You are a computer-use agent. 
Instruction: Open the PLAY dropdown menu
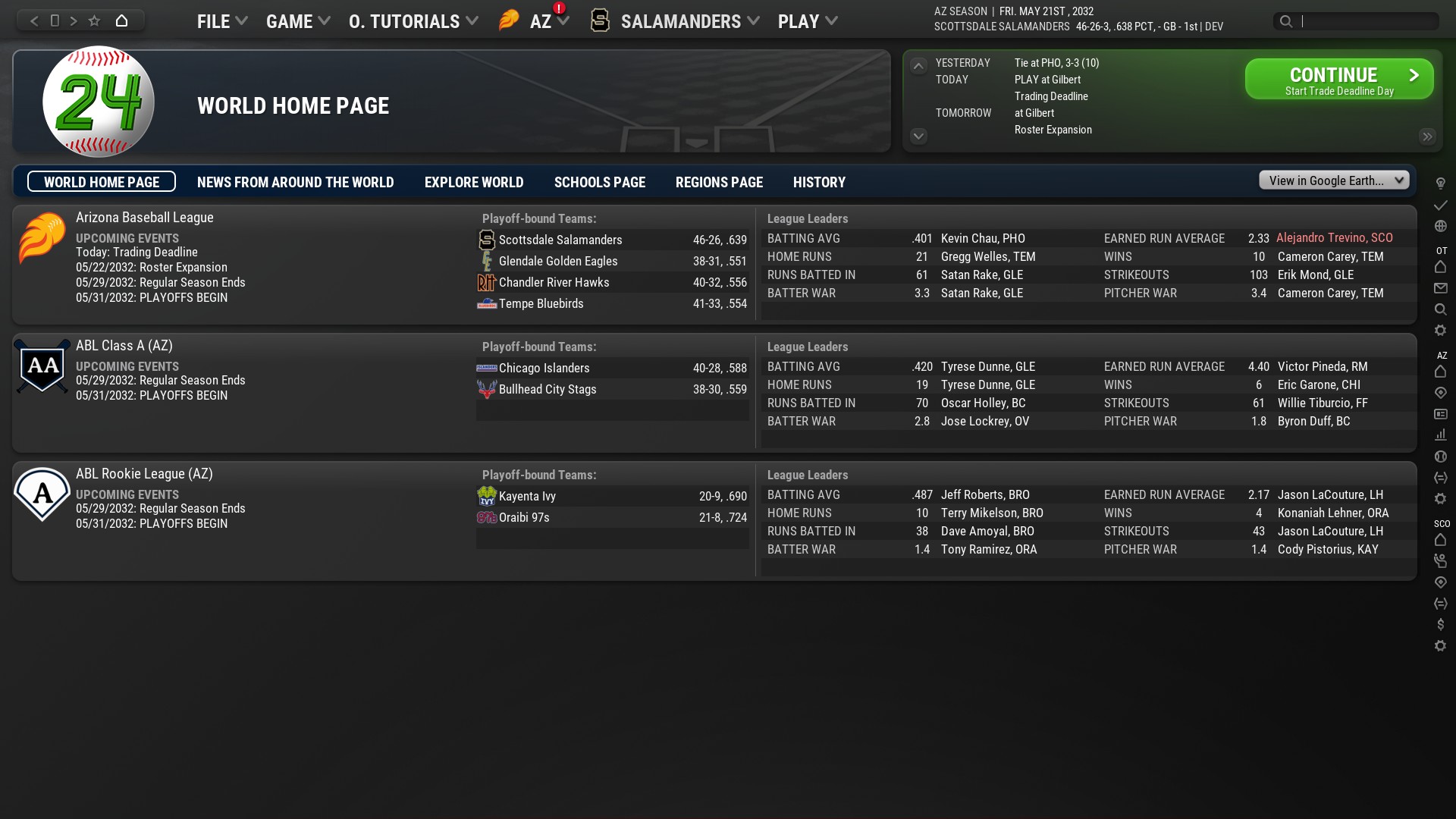[806, 21]
